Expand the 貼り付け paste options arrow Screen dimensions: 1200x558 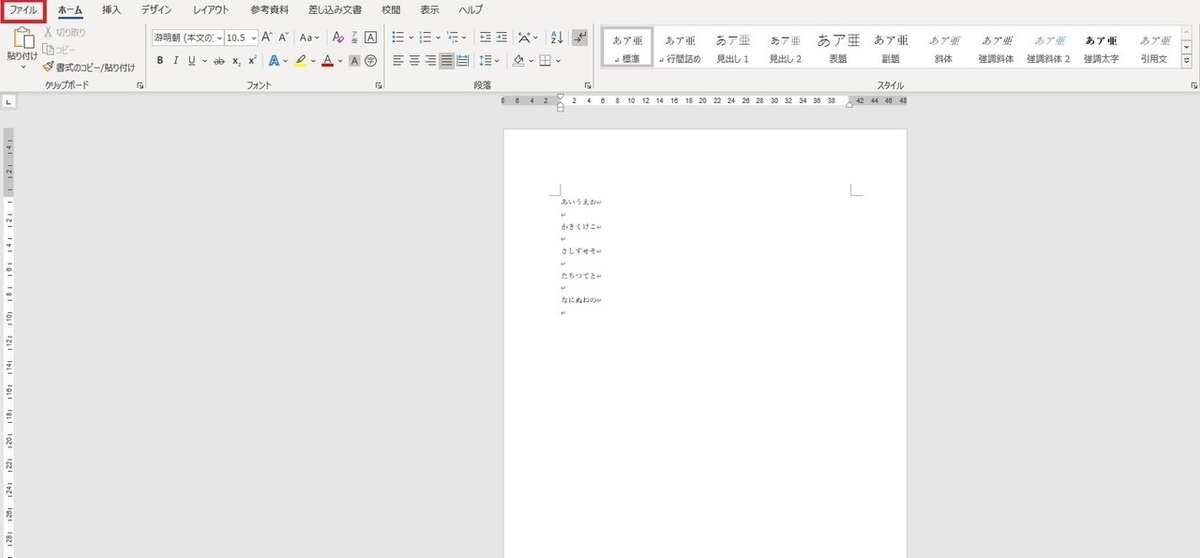pos(23,68)
